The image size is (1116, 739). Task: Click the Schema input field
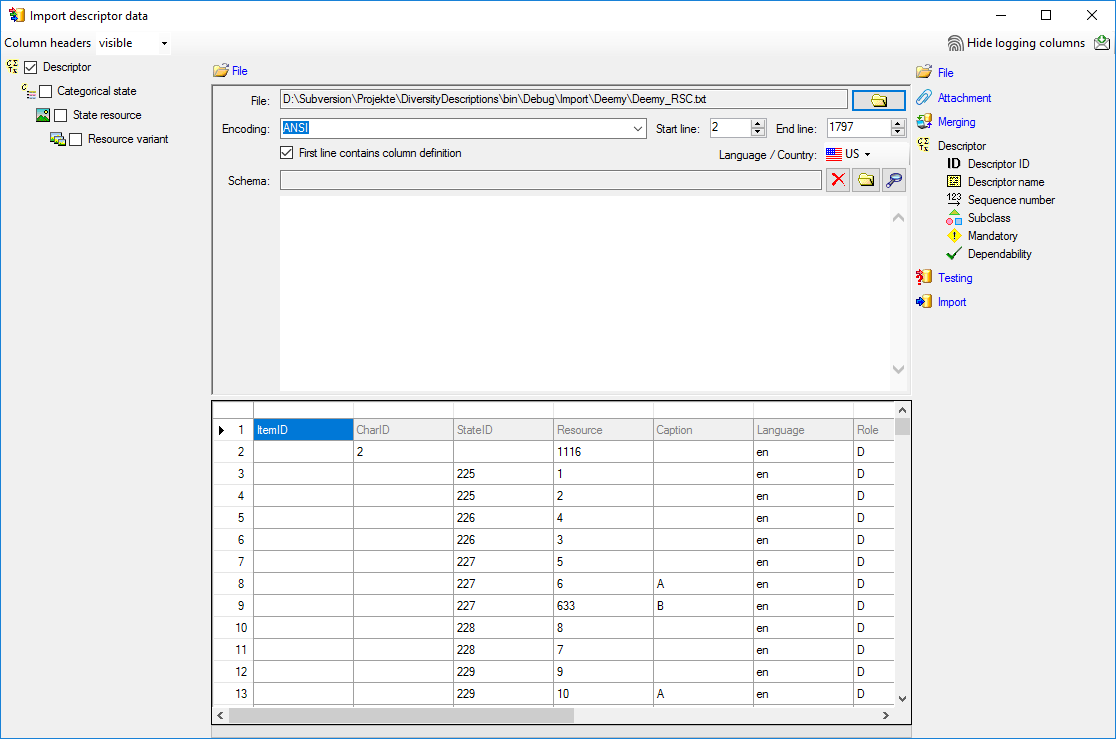tap(551, 180)
